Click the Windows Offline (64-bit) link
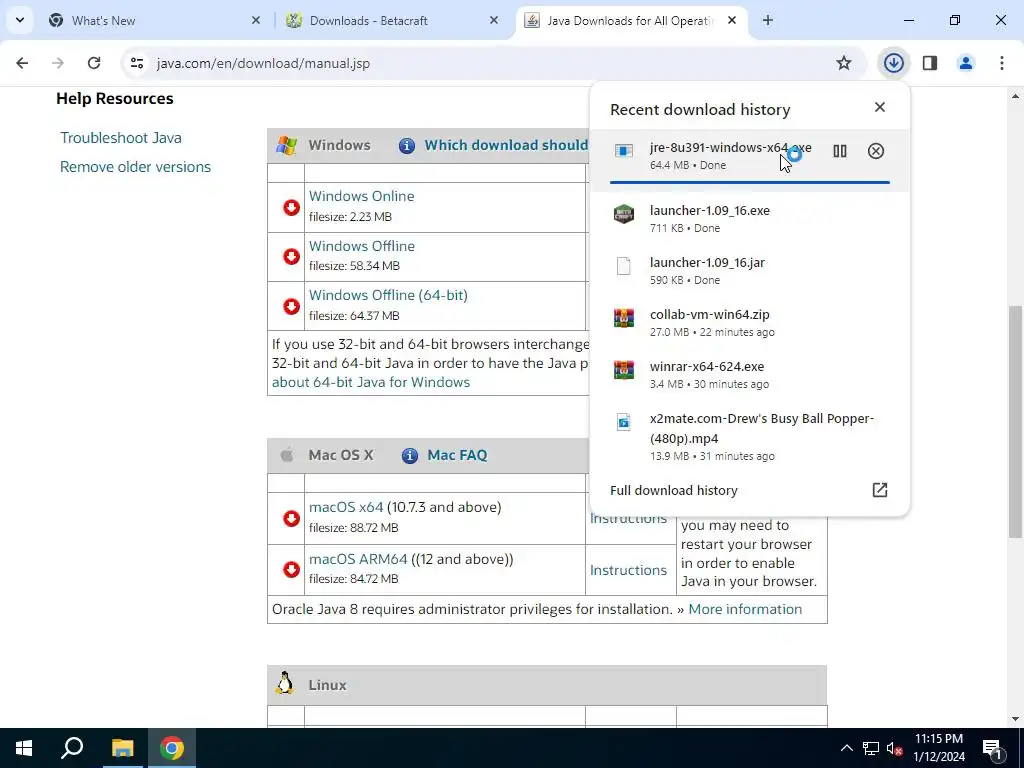 coord(388,295)
